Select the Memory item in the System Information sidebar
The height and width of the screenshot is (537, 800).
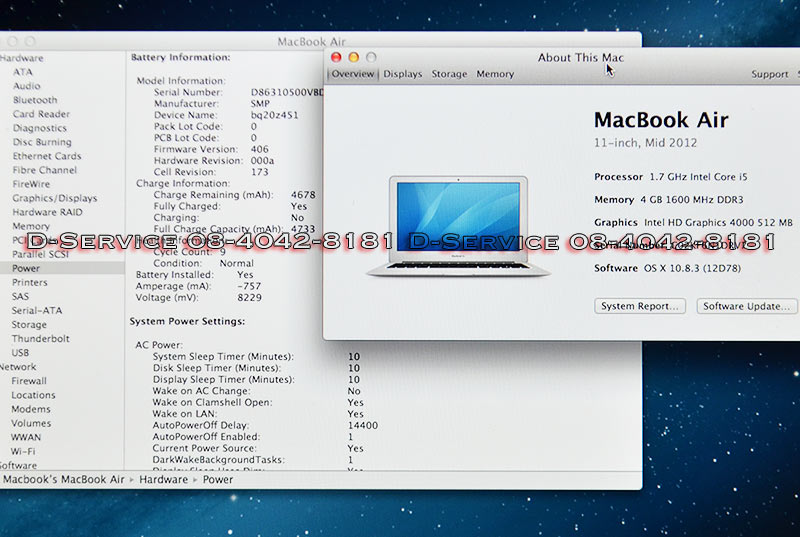coord(31,226)
